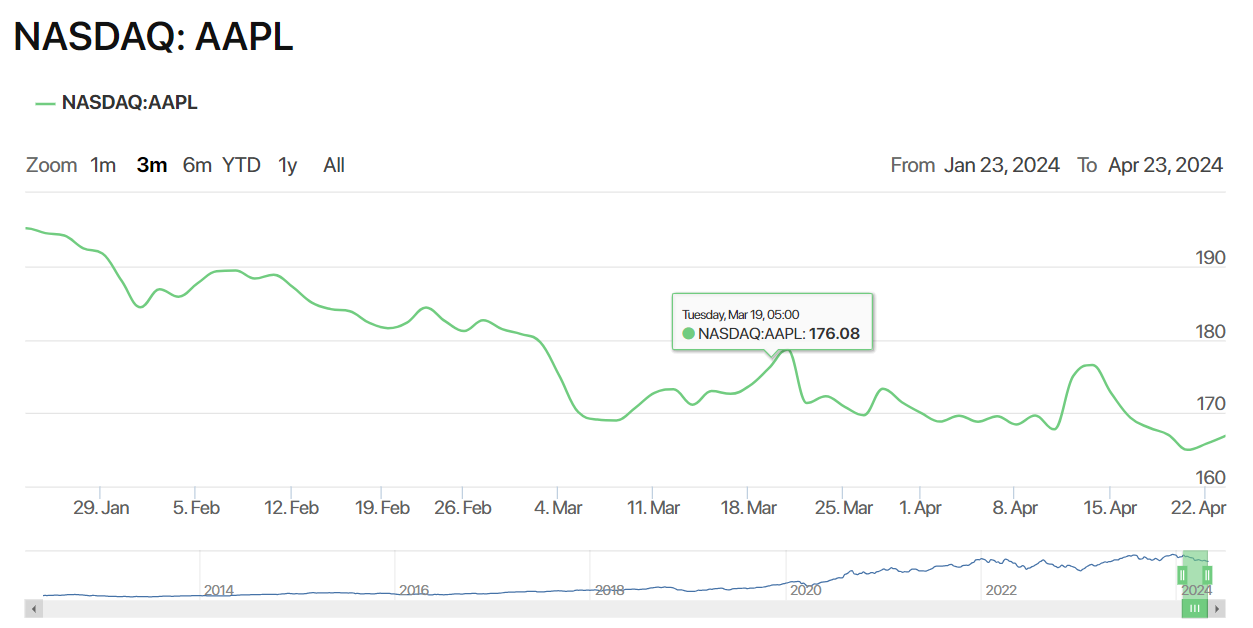Click the 18. Mar axis label
Viewport: 1253px width, 628px height.
pos(748,508)
